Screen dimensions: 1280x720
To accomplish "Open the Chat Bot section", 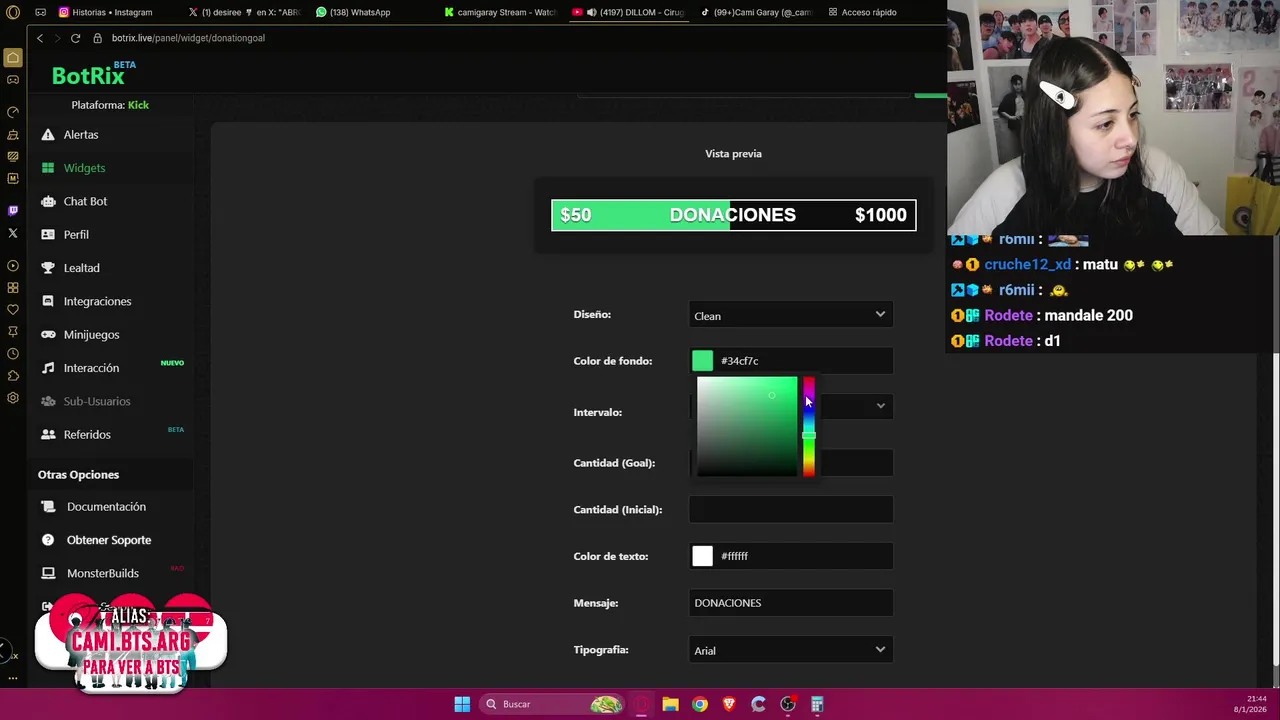I will coord(85,201).
